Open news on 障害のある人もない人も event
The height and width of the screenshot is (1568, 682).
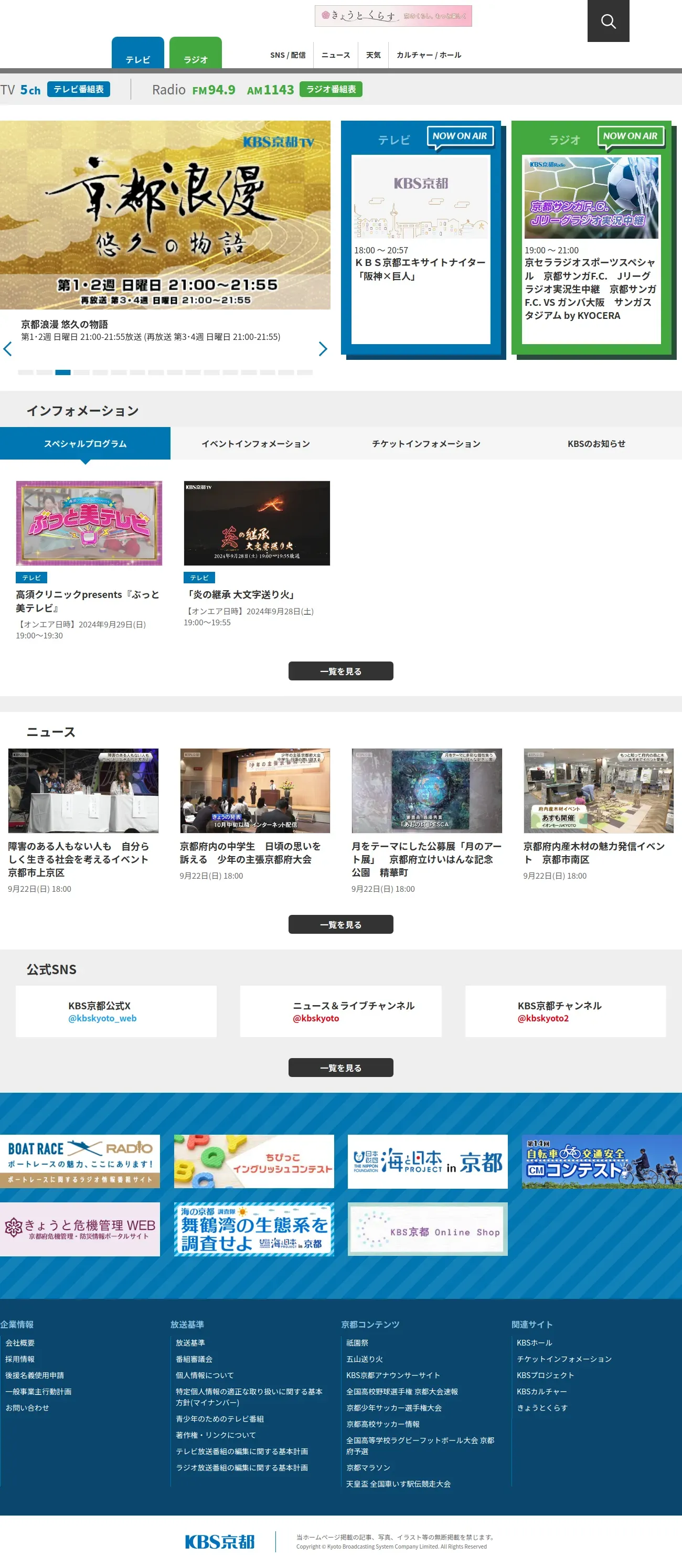pos(83,821)
